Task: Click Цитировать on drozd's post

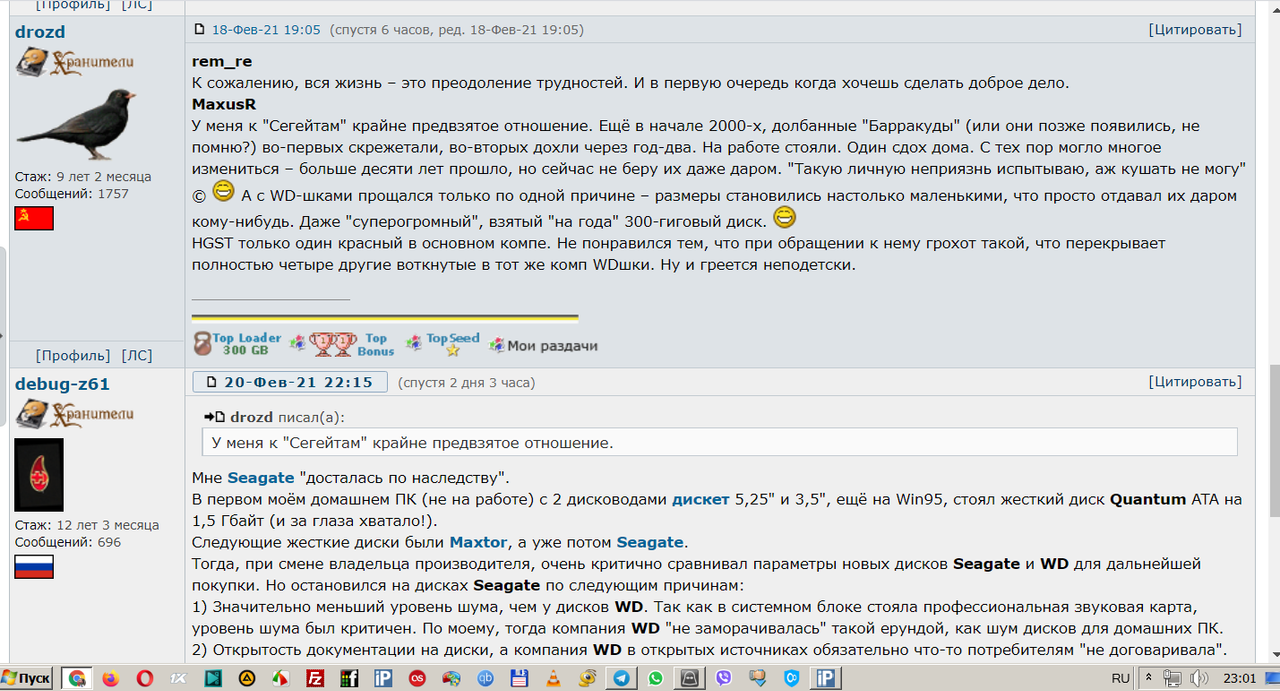Action: tap(1195, 30)
